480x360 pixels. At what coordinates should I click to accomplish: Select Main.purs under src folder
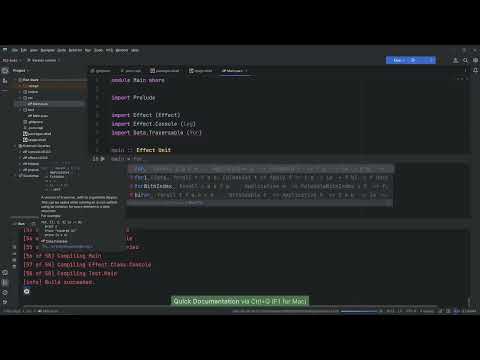click(x=38, y=104)
